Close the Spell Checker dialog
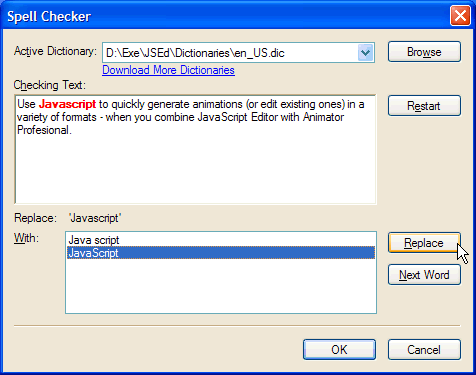Screen dimensions: 476x375 (460, 15)
